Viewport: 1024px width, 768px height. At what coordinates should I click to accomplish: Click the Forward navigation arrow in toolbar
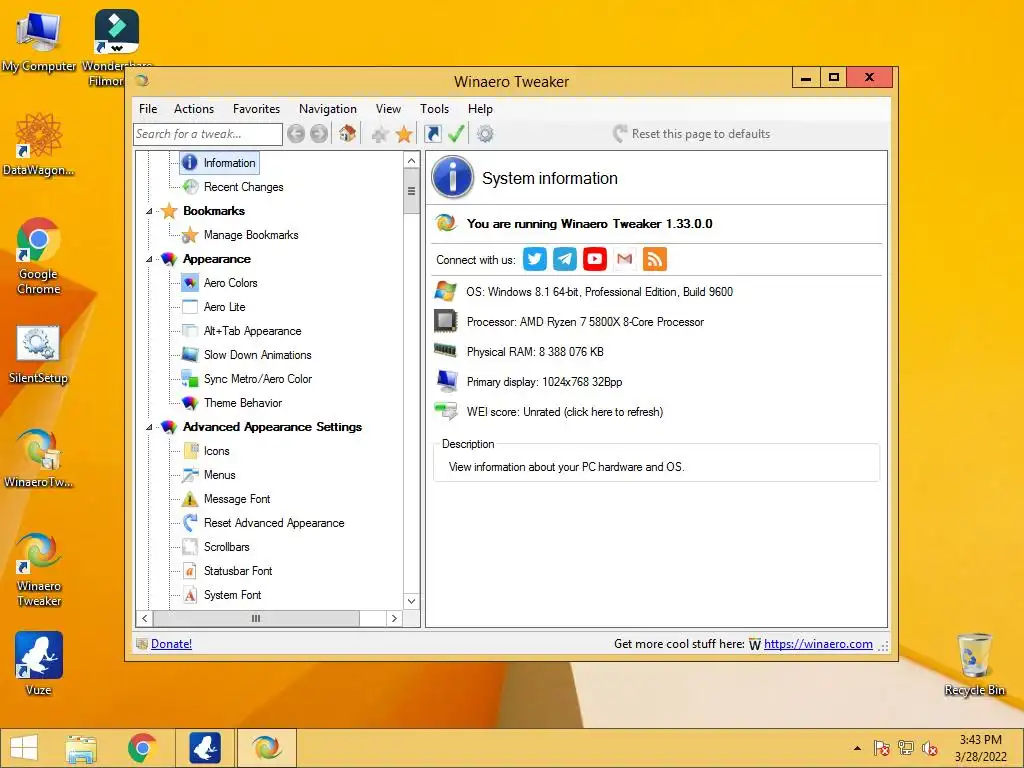(x=319, y=134)
